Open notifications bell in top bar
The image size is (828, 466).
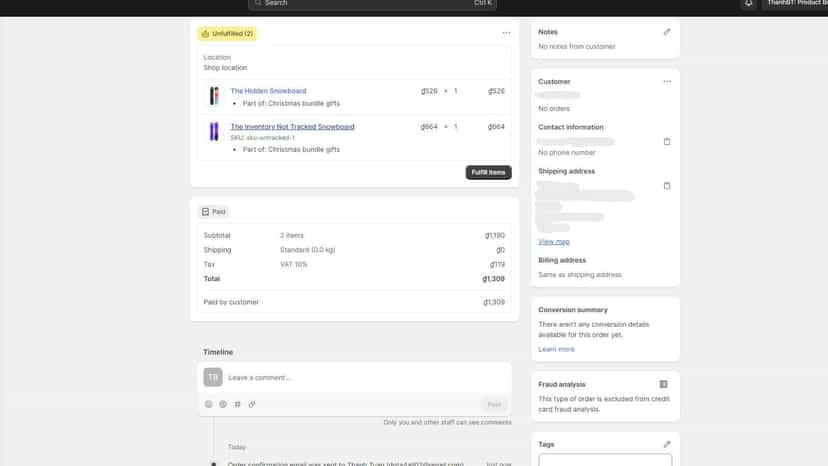coord(748,3)
